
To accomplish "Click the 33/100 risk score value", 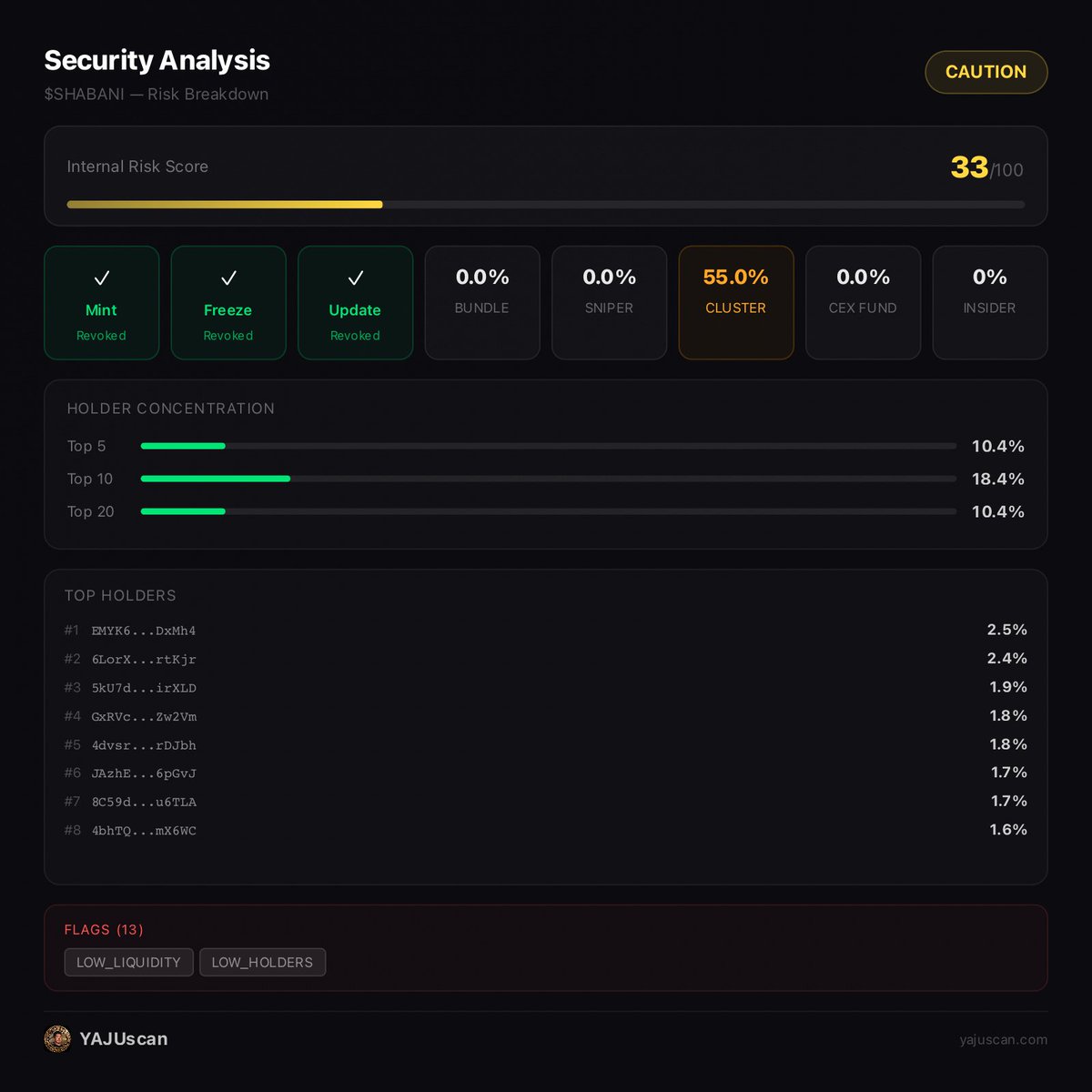I will (x=986, y=167).
